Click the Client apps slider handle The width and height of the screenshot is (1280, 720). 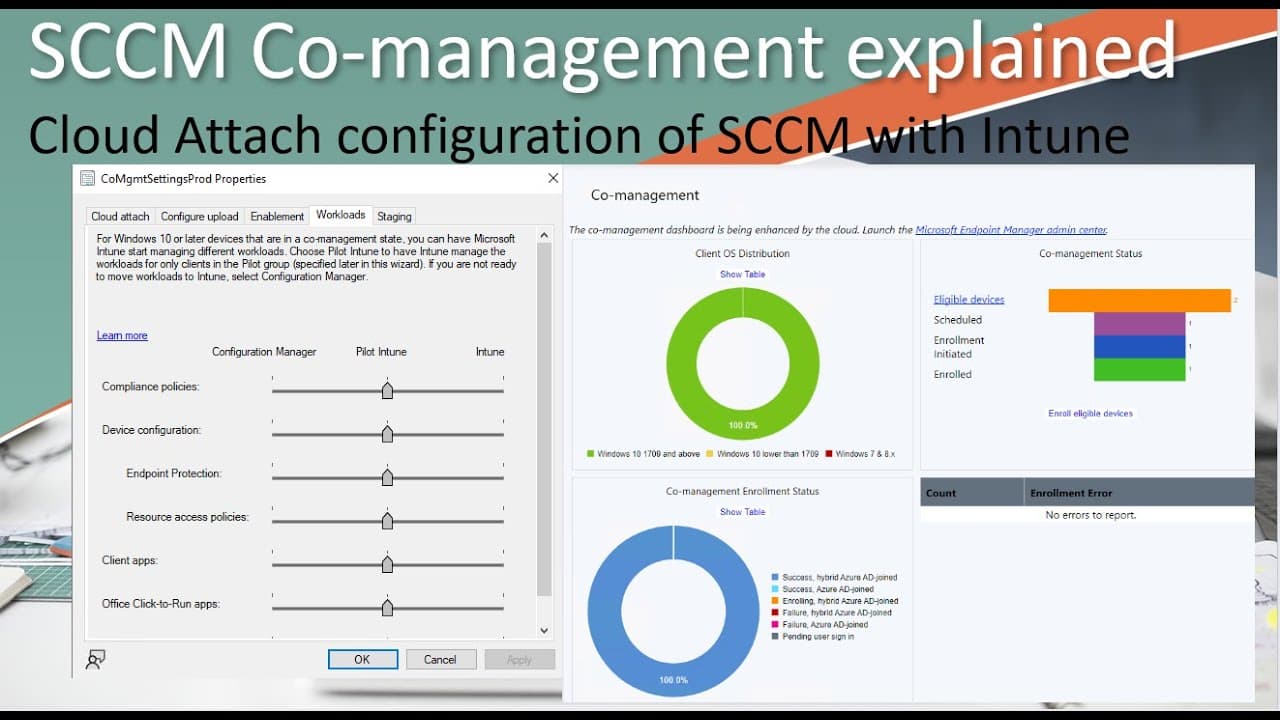387,564
